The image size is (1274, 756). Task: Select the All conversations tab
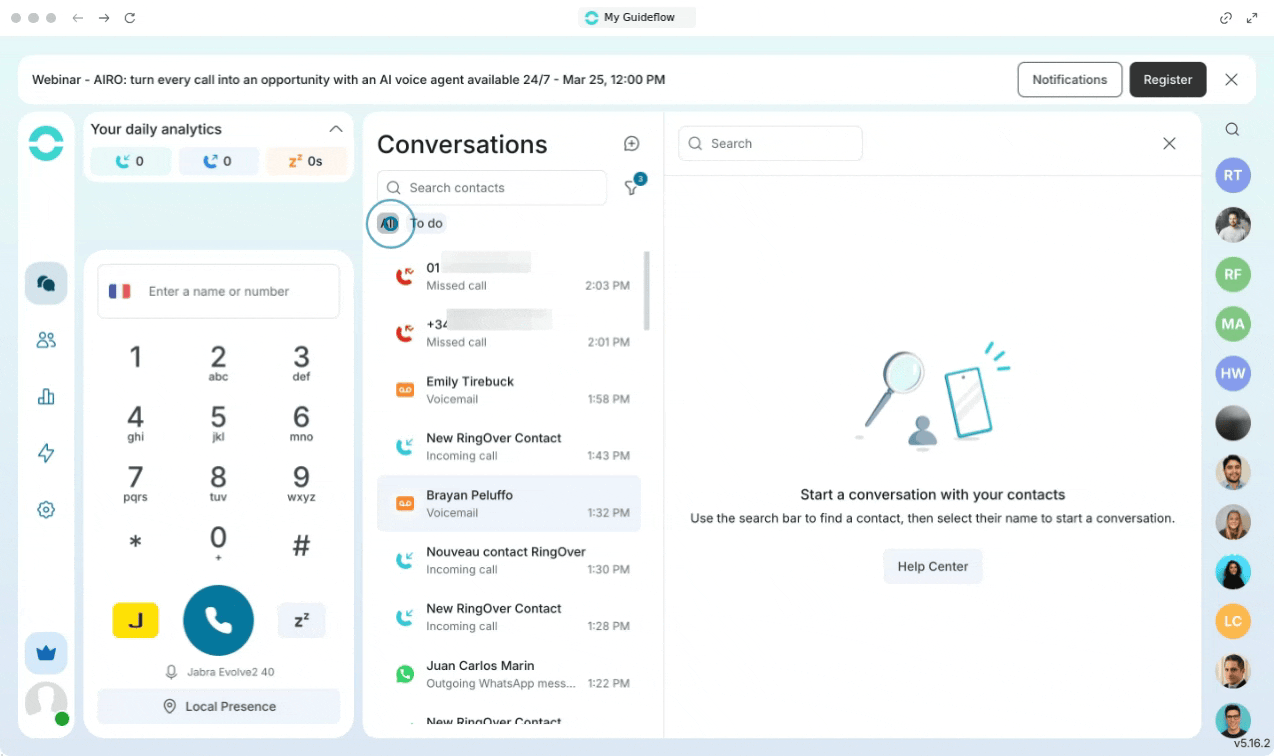[389, 223]
